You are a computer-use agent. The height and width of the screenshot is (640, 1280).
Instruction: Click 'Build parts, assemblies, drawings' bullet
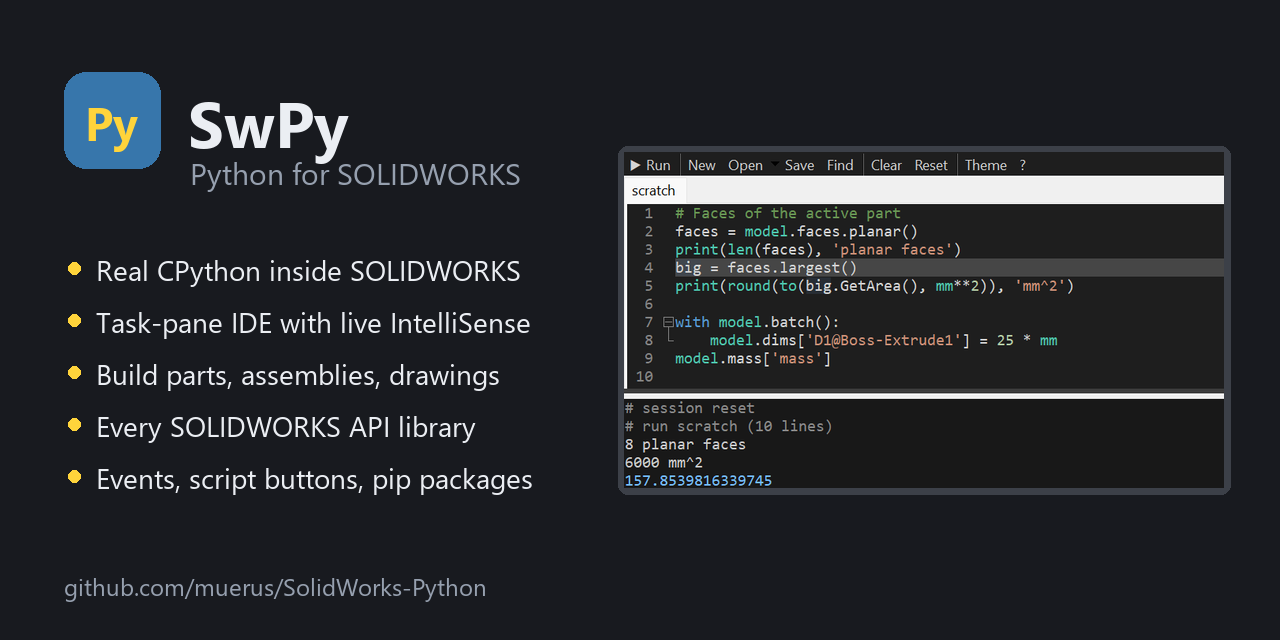(x=298, y=375)
